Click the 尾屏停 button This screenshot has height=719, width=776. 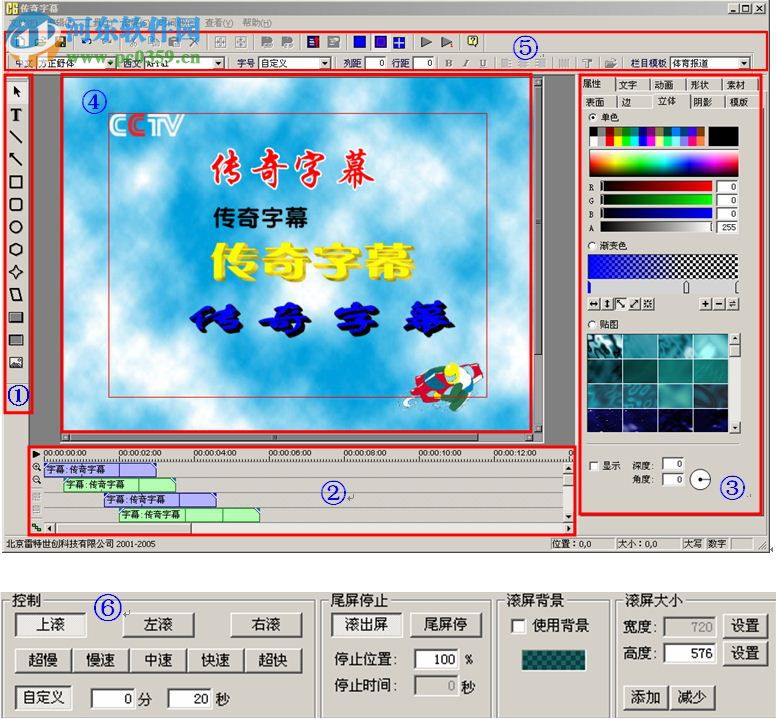(x=445, y=624)
